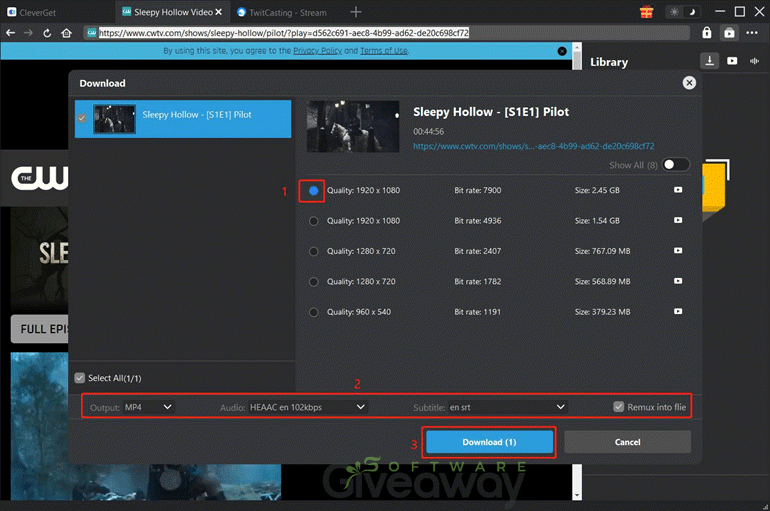Open the Terms of Use link
The height and width of the screenshot is (511, 770).
(384, 51)
